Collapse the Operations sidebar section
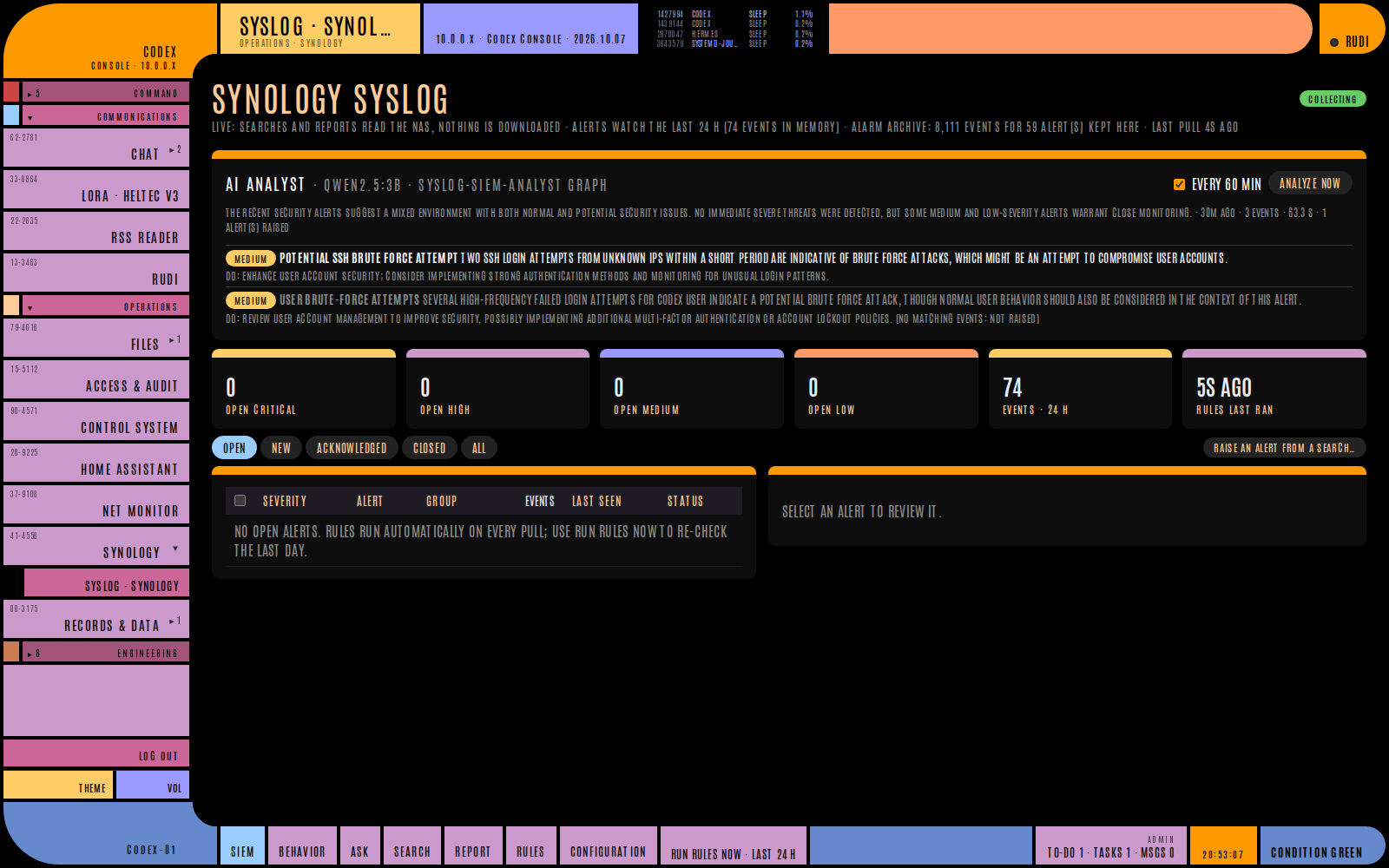 (x=105, y=306)
